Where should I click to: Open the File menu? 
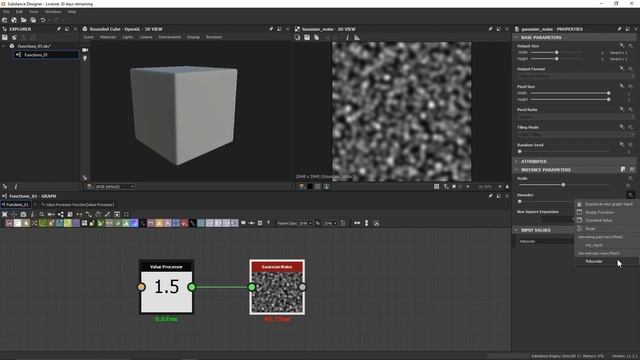point(6,12)
